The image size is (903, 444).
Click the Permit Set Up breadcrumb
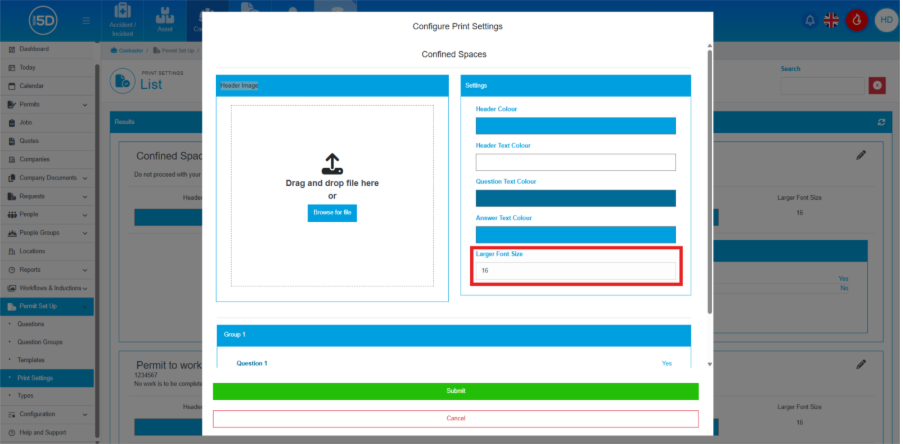[173, 51]
